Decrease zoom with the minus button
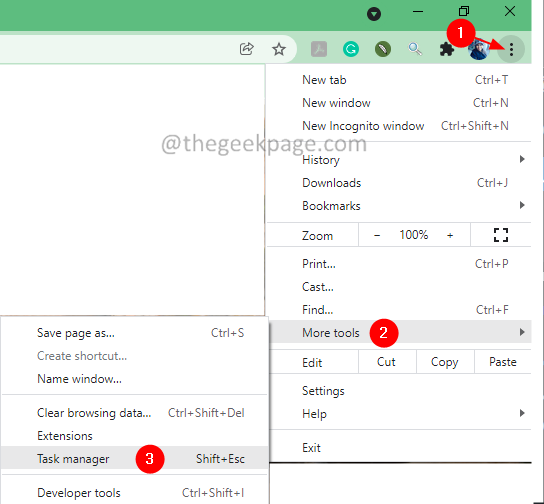The width and height of the screenshot is (544, 504). coord(377,235)
